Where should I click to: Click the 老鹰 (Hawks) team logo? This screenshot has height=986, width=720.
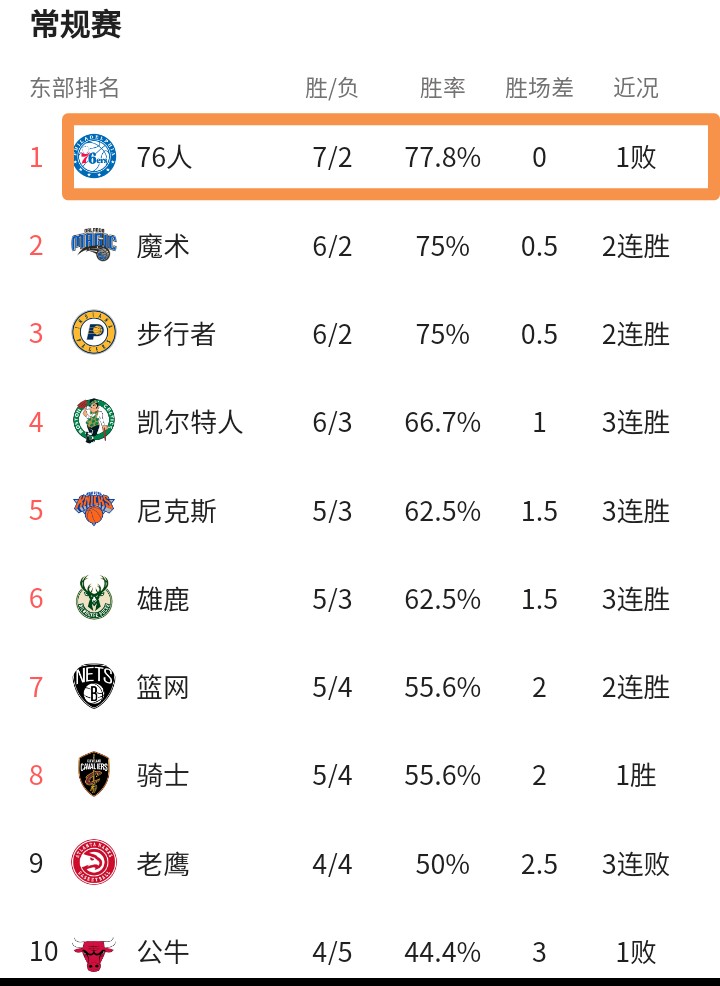tap(94, 863)
